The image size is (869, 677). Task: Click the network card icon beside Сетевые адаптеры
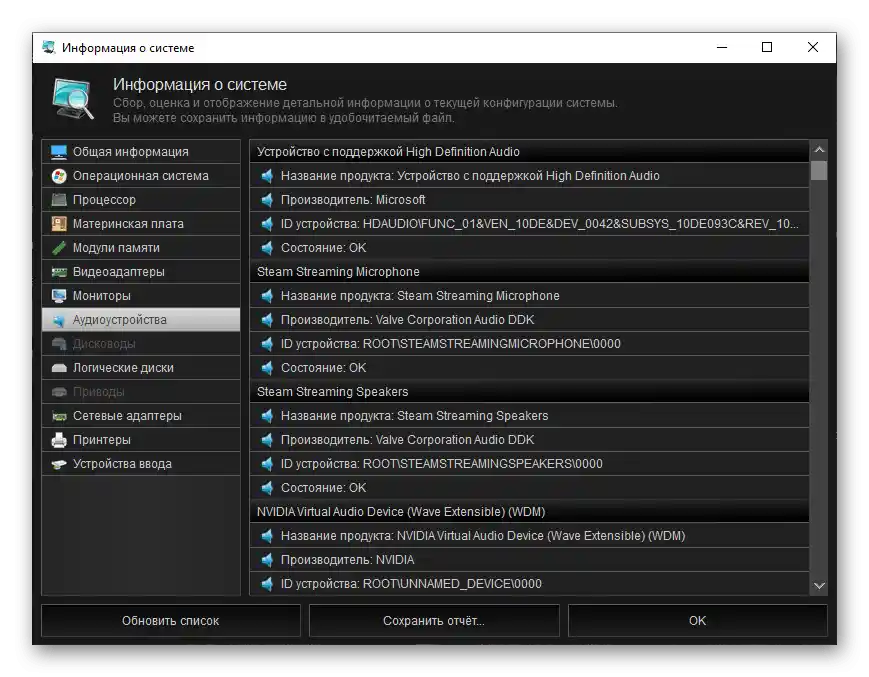point(59,416)
